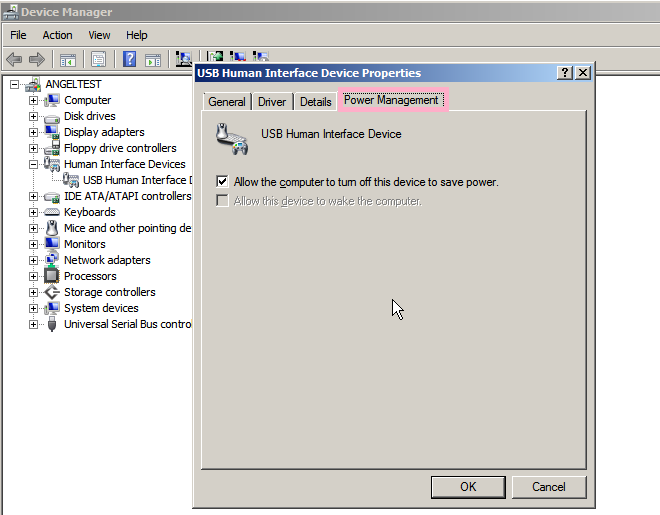Expand the Universal Serial Bus controllers node
Image resolution: width=660 pixels, height=515 pixels.
[33, 324]
